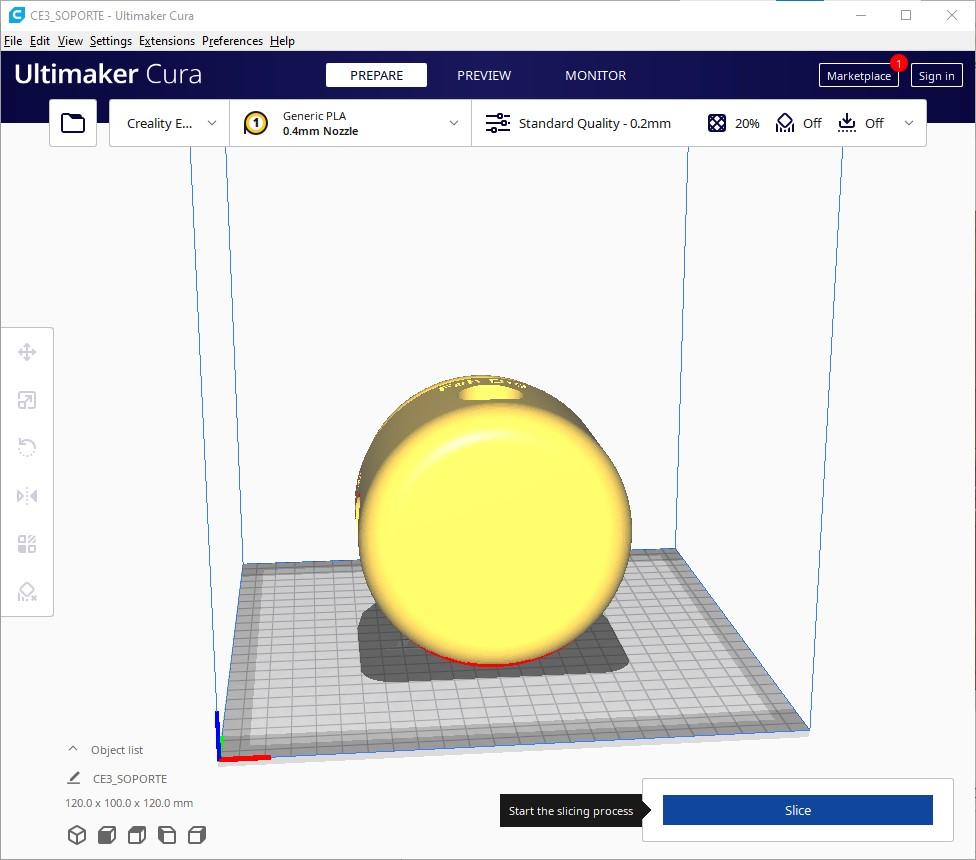Minimize the Ultimaker Cura window
Image resolution: width=976 pixels, height=860 pixels.
861,15
